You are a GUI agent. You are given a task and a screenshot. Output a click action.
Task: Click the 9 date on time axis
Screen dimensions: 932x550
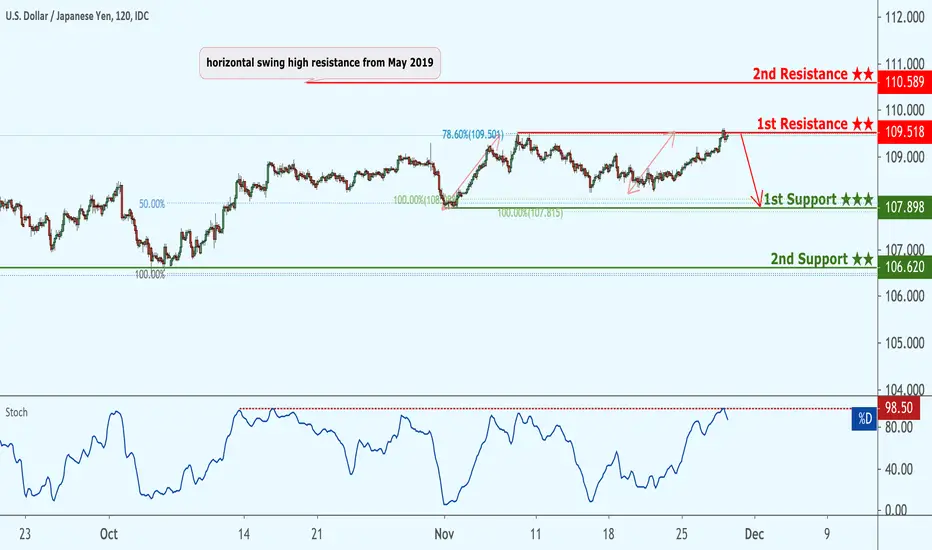[x=827, y=534]
